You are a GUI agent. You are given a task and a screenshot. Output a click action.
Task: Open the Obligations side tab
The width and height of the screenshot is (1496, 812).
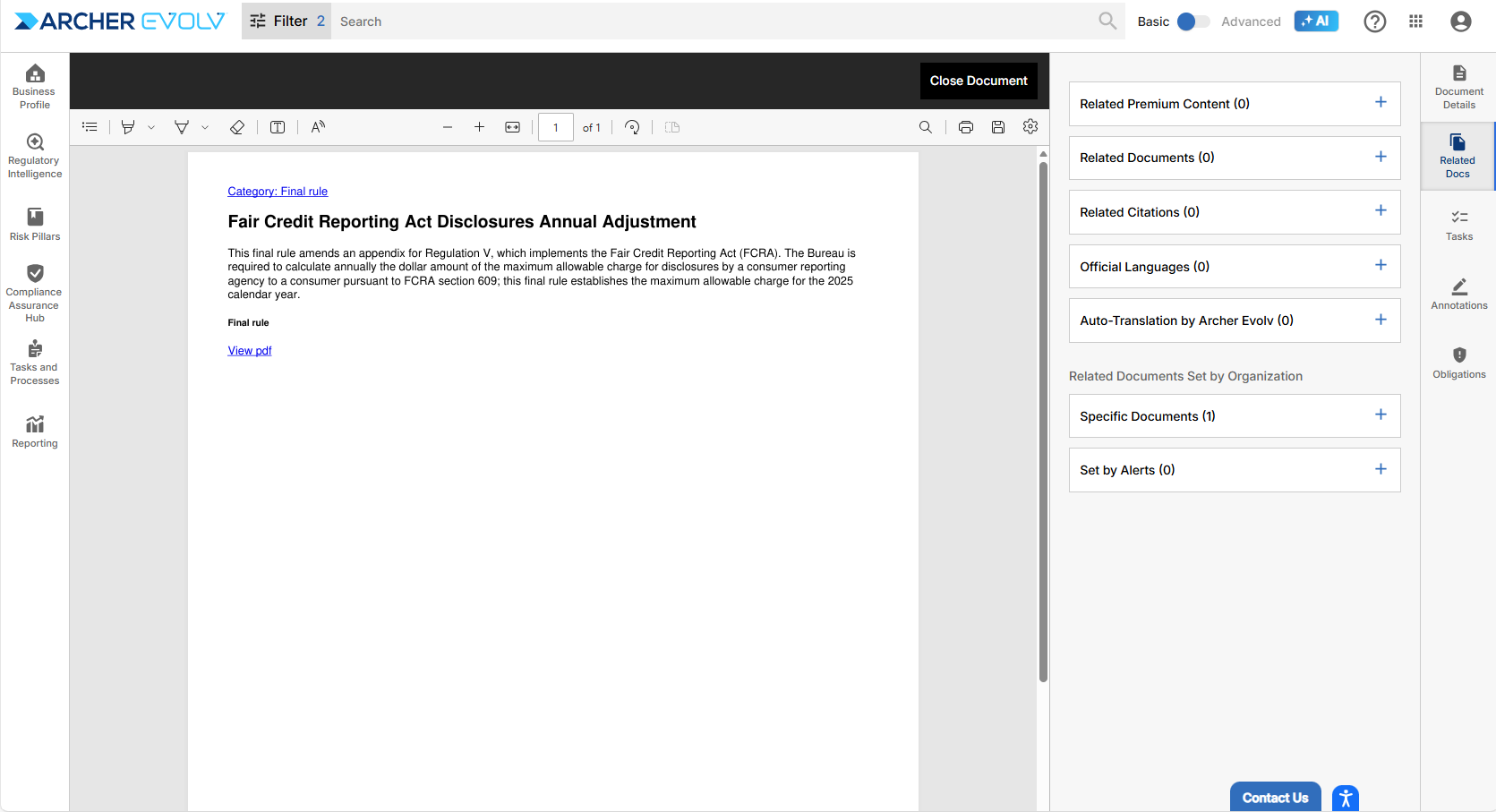1458,363
